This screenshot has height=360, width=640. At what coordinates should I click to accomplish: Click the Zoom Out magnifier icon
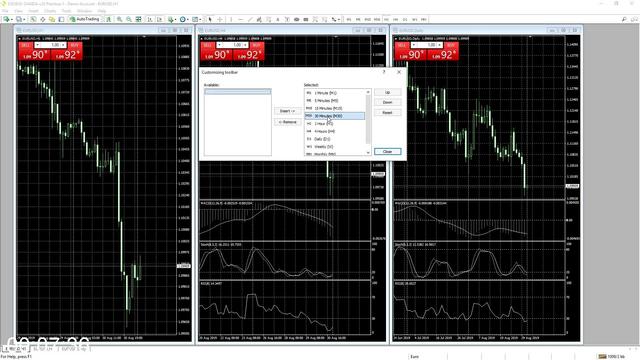pyautogui.click(x=129, y=19)
